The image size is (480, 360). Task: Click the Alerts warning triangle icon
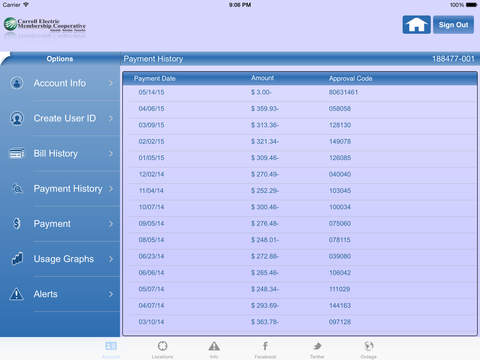(x=16, y=294)
